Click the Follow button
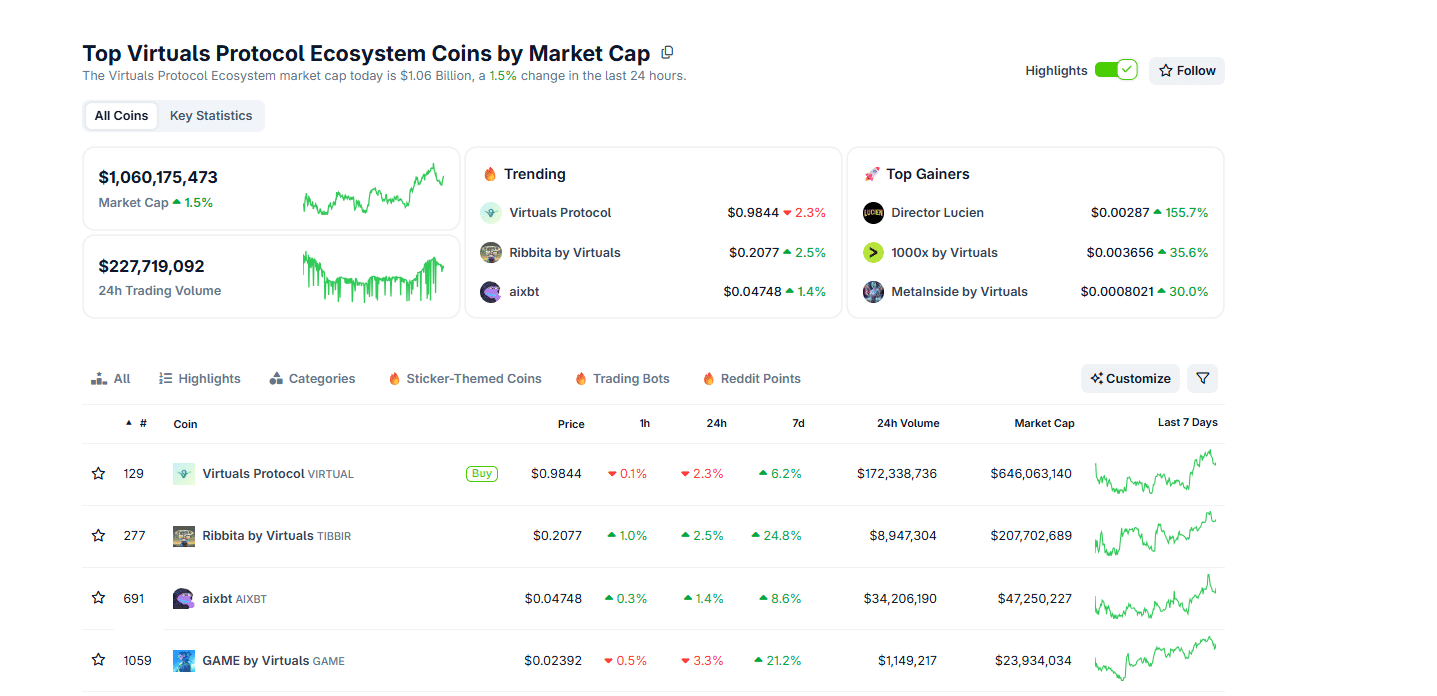The image size is (1437, 696). tap(1186, 70)
